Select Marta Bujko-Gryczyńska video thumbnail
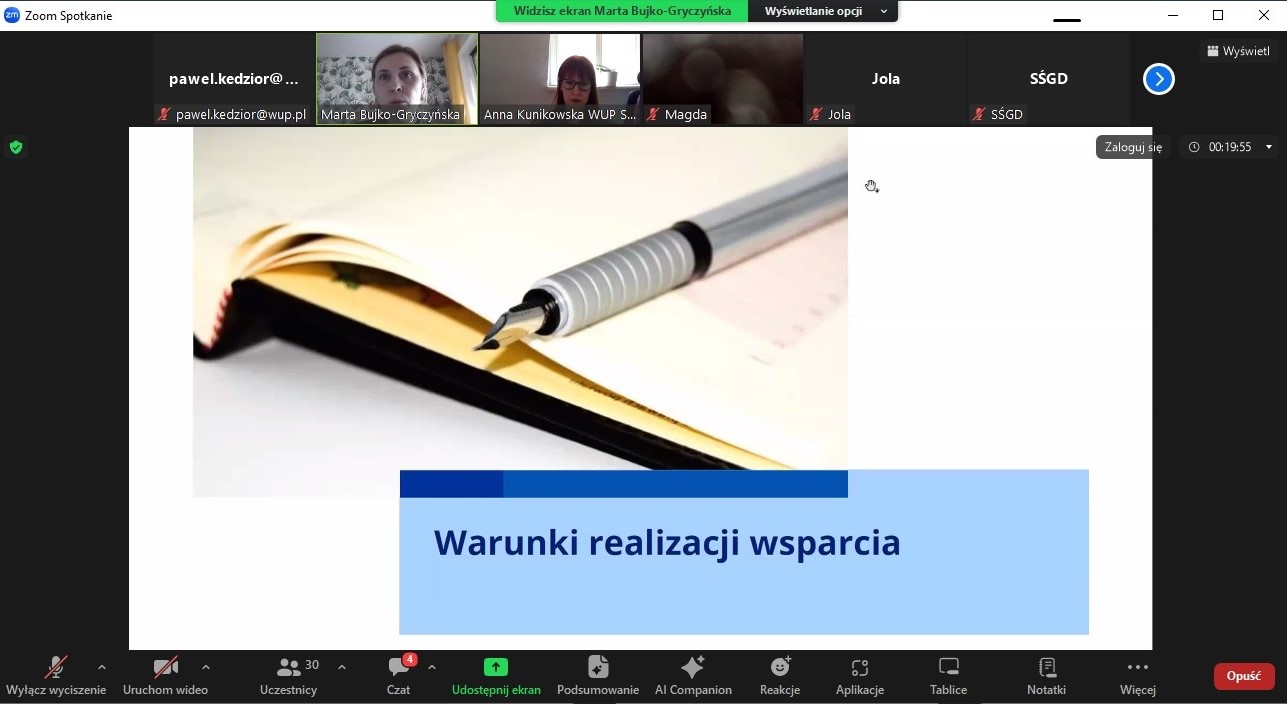The width and height of the screenshot is (1287, 704). 397,79
